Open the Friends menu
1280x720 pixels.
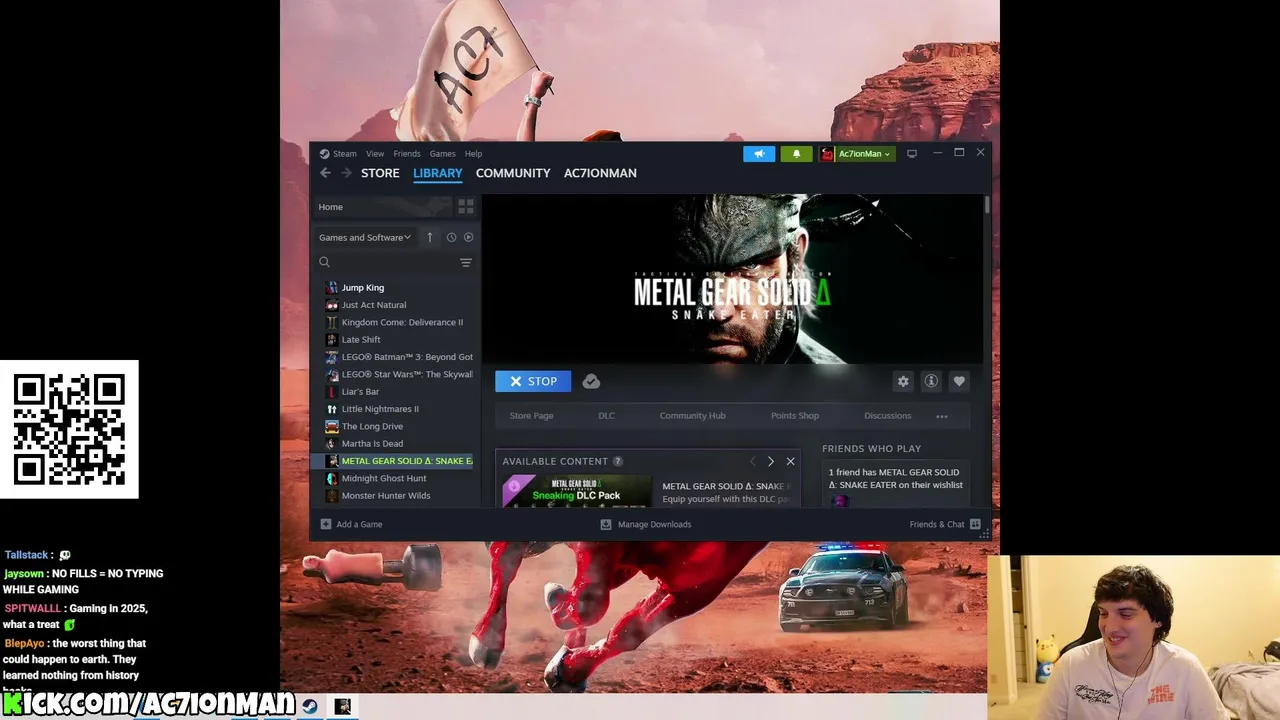(407, 154)
